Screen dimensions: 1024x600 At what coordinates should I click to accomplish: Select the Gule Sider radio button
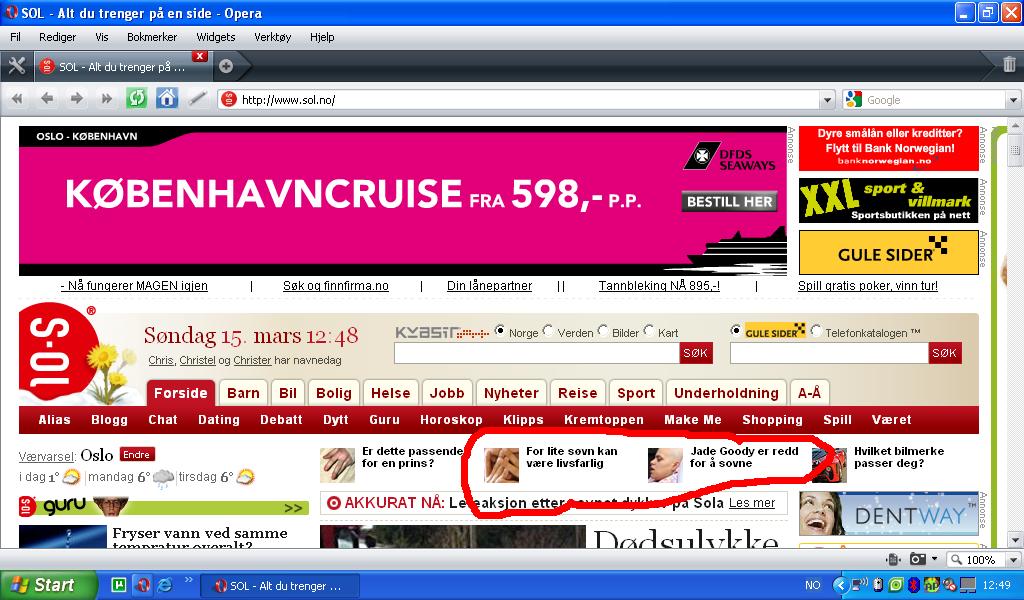point(736,331)
